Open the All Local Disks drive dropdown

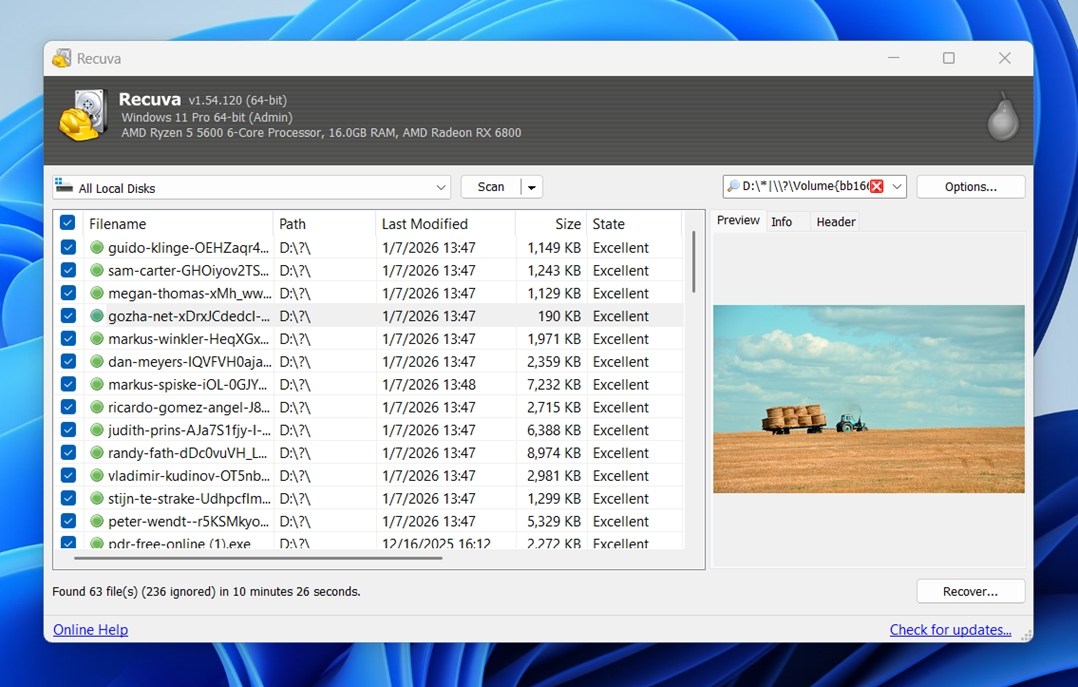coord(441,188)
